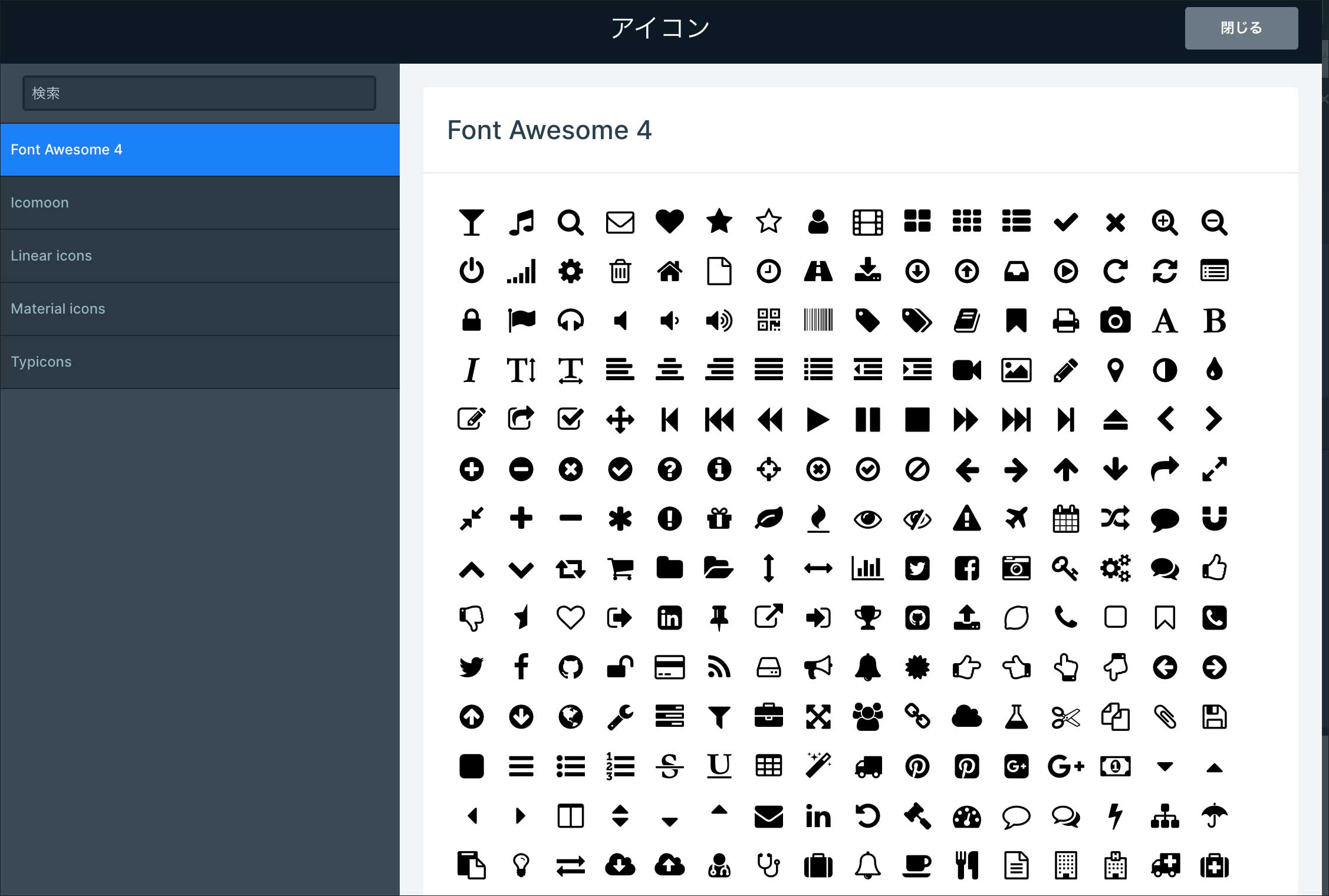The image size is (1329, 896).
Task: Select the music note icon
Action: point(521,223)
